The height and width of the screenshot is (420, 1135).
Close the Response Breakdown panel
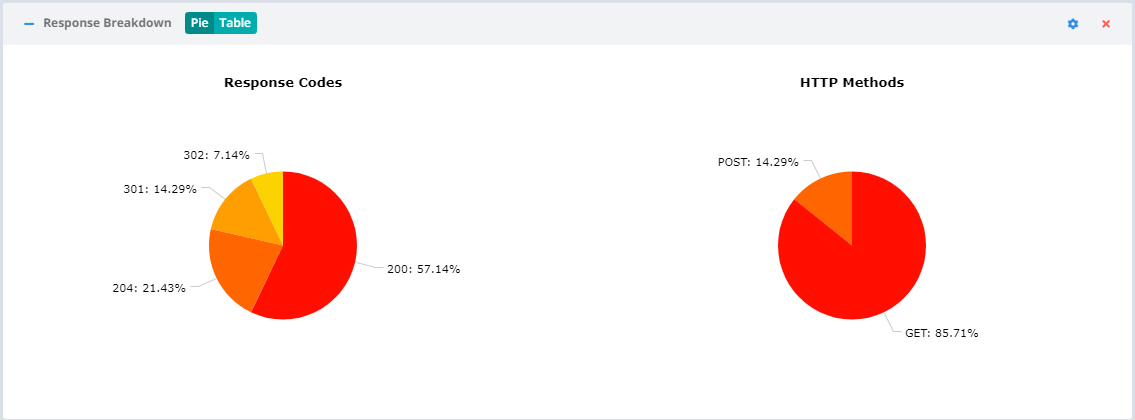click(x=1106, y=24)
